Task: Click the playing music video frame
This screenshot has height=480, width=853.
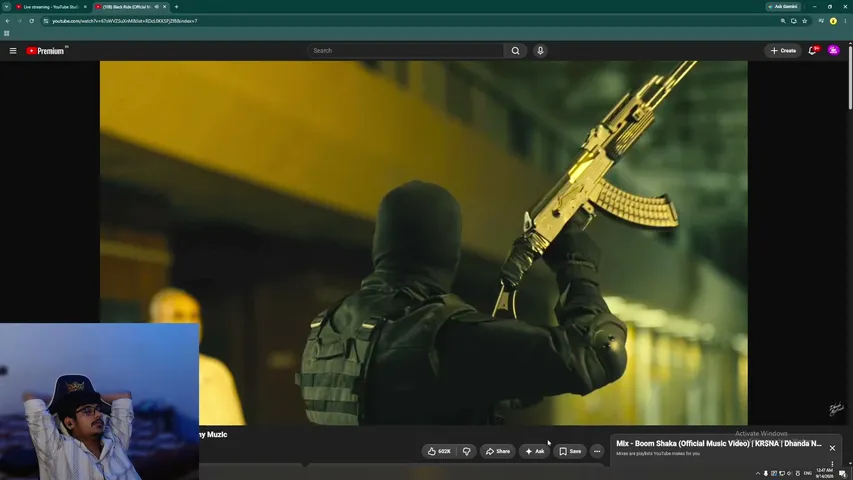Action: tap(423, 243)
